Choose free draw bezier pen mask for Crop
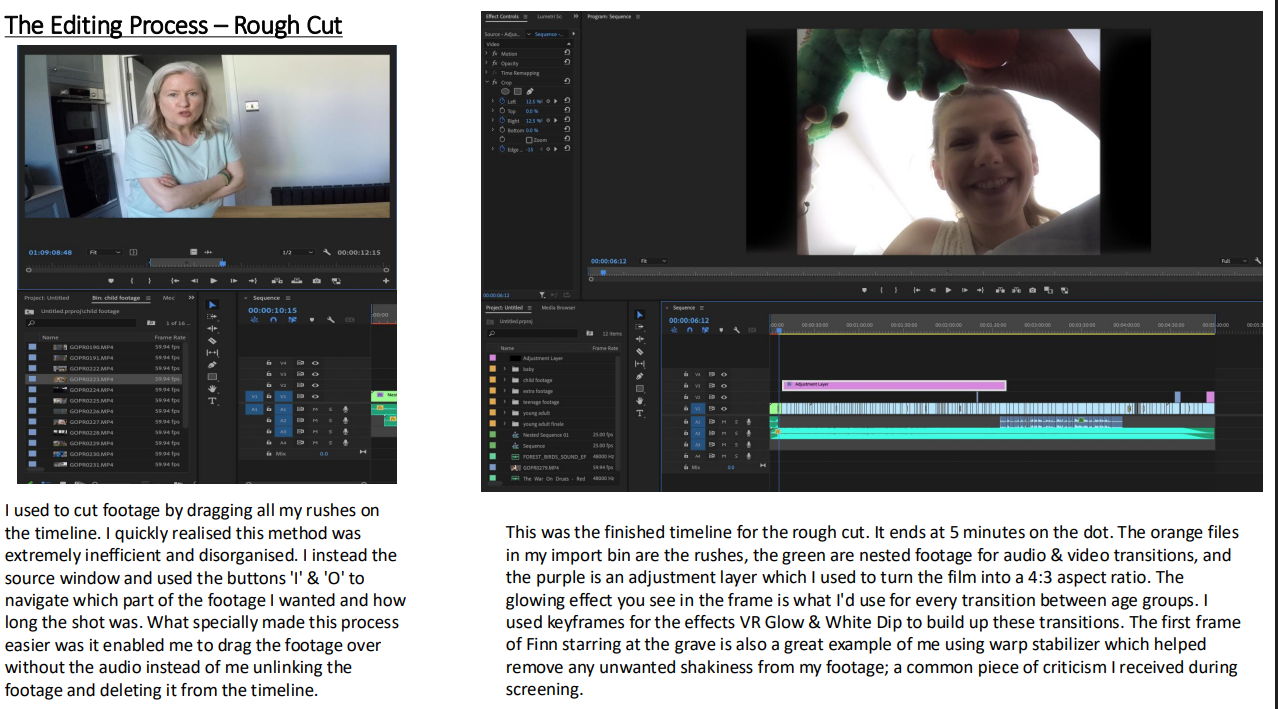 tap(530, 91)
